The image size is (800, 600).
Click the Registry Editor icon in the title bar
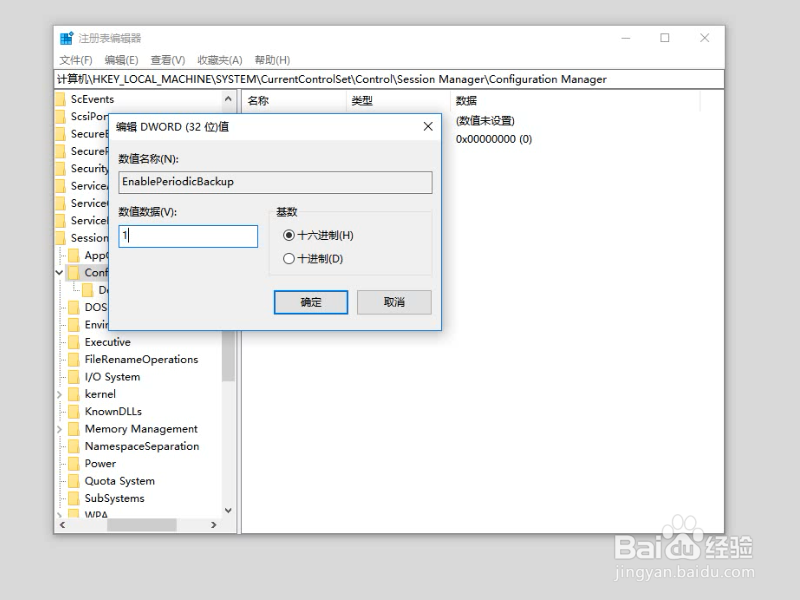pyautogui.click(x=68, y=37)
